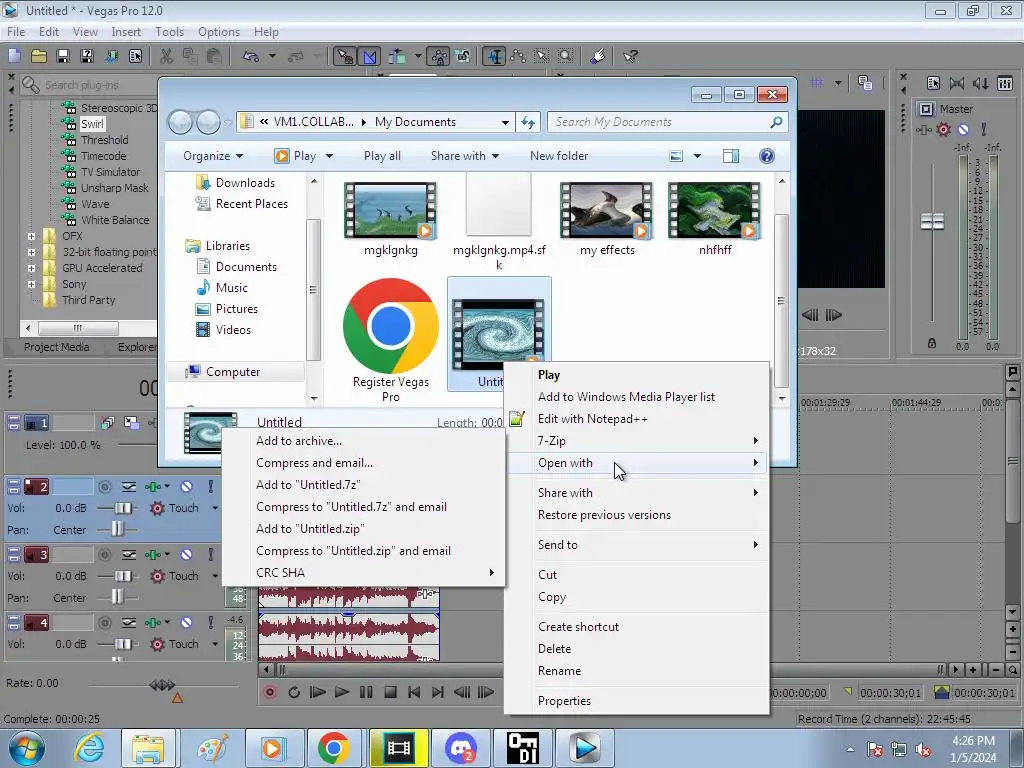Image resolution: width=1024 pixels, height=768 pixels.
Task: Click Go to Start transport icon
Action: (x=414, y=692)
